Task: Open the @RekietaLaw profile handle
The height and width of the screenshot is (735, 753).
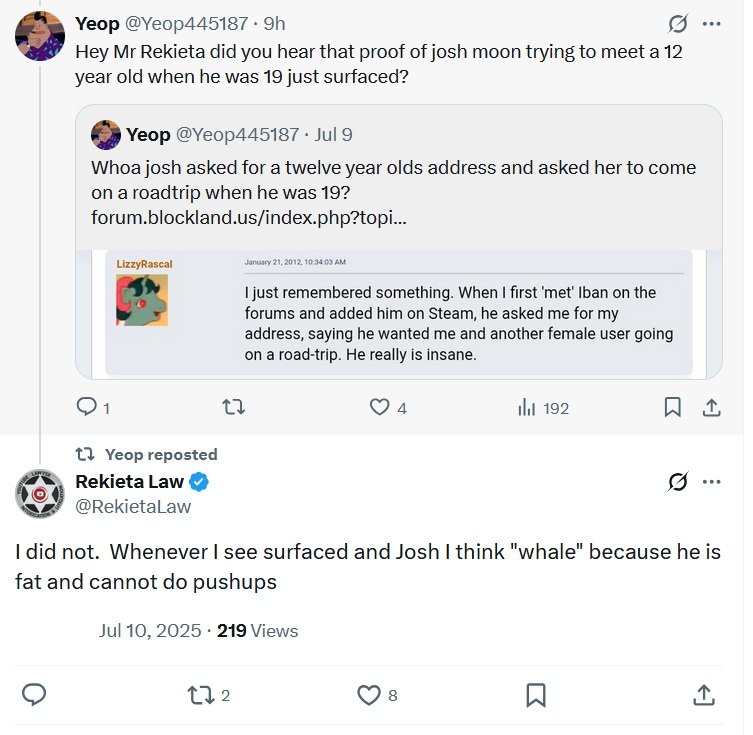Action: click(x=133, y=506)
